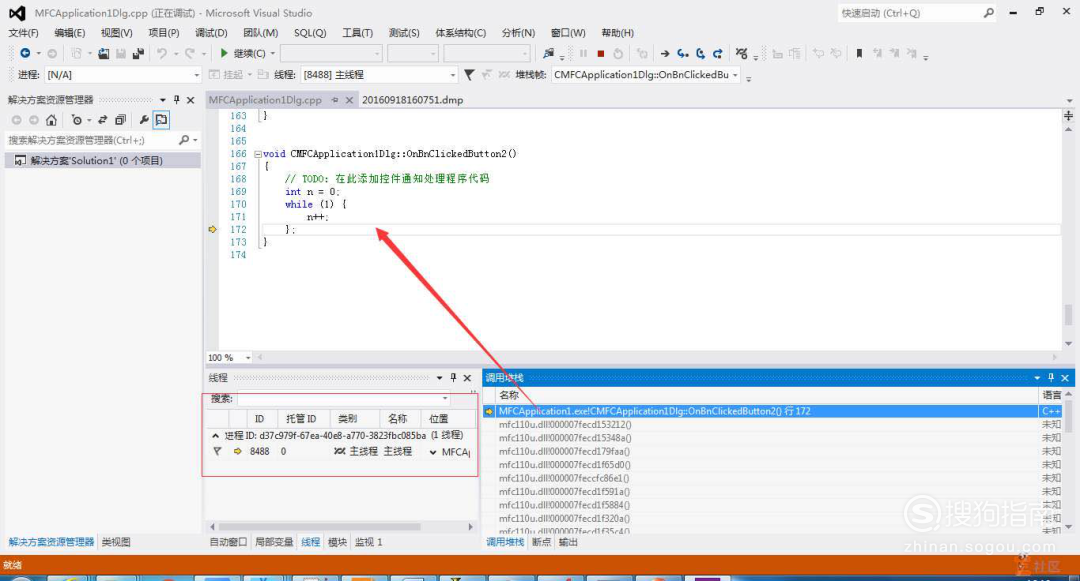Switch to the 类视图 tab
This screenshot has width=1080, height=581.
click(x=116, y=542)
